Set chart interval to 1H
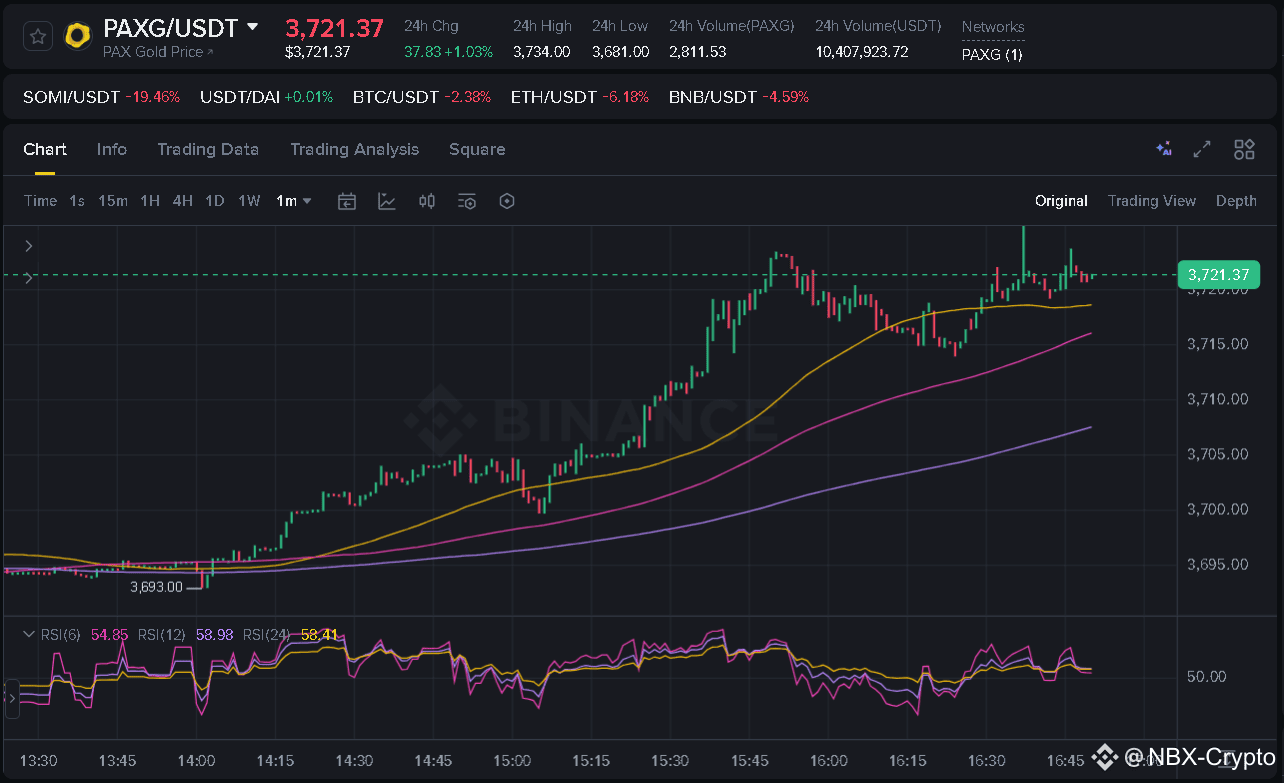Image resolution: width=1284 pixels, height=783 pixels. tap(150, 201)
